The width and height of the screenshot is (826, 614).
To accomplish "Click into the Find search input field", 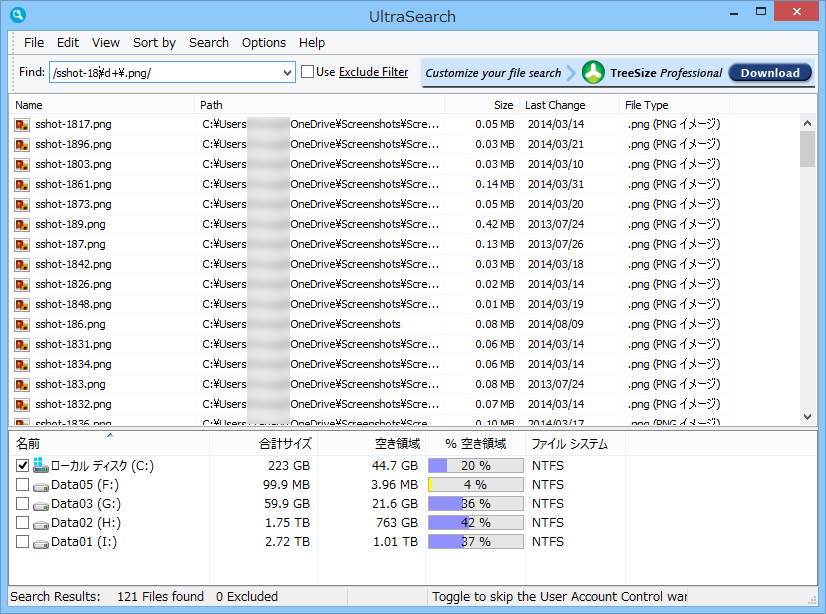I will pyautogui.click(x=166, y=73).
